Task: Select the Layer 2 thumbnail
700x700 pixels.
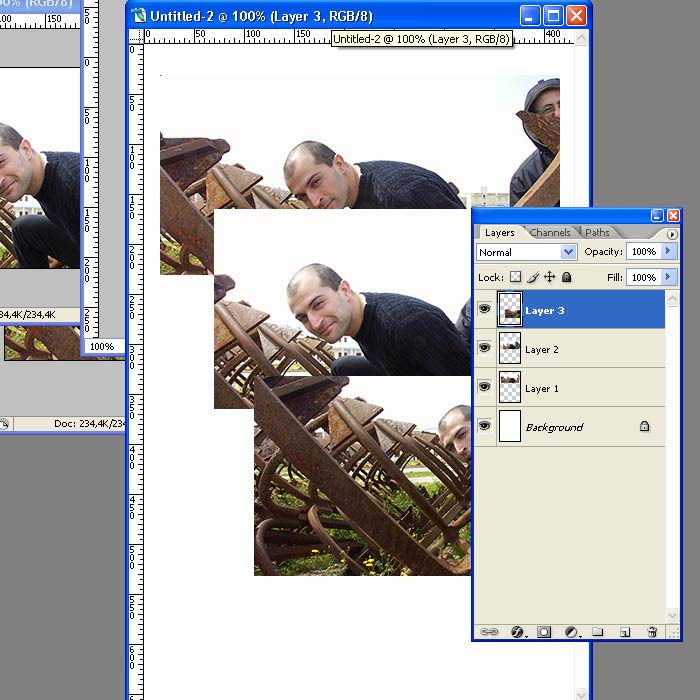Action: [510, 348]
